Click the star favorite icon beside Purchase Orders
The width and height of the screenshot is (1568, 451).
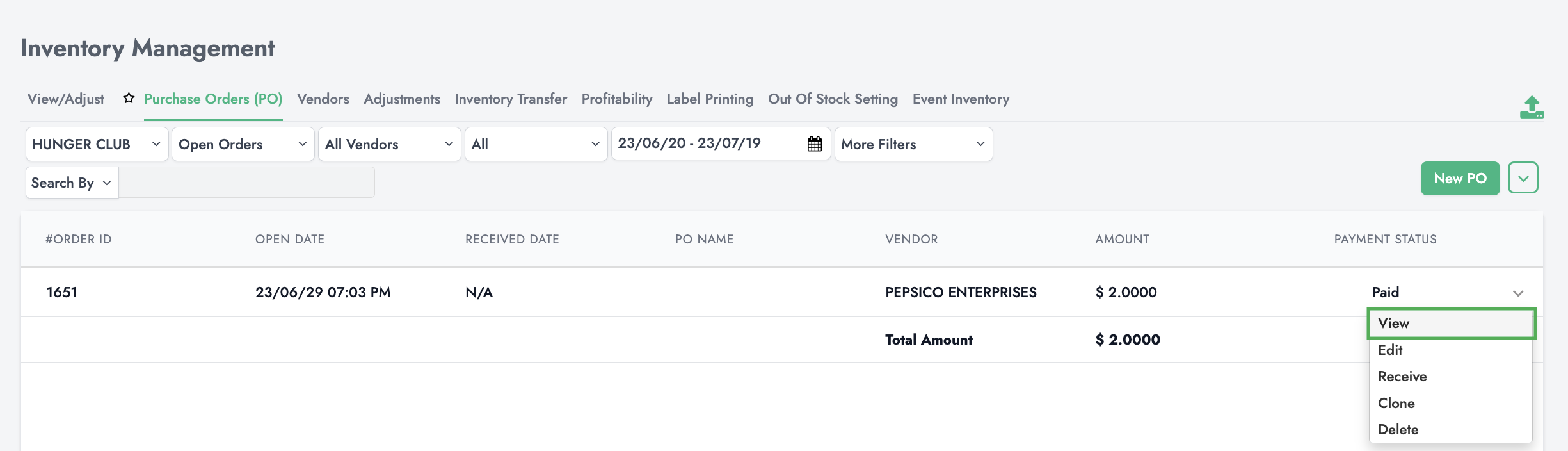[129, 98]
